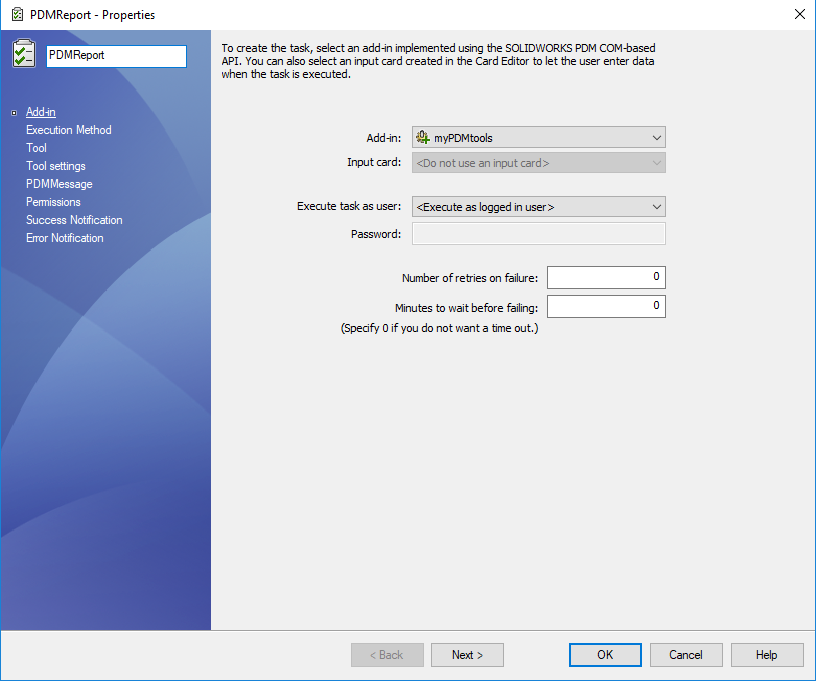
Task: Click the Cancel button
Action: click(686, 655)
